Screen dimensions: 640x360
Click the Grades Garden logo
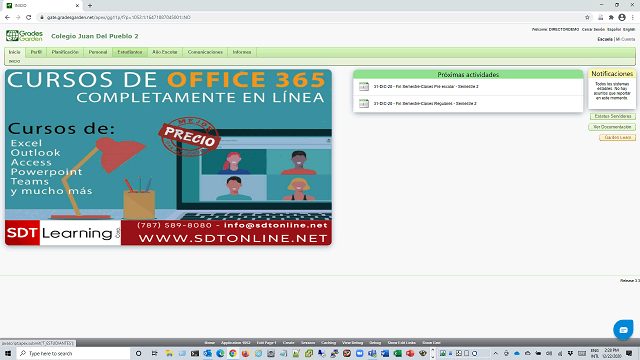point(24,36)
